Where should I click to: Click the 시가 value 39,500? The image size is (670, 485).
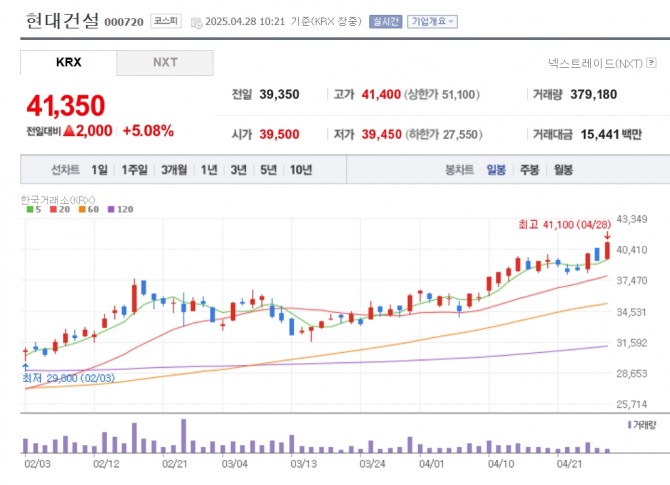pyautogui.click(x=279, y=135)
